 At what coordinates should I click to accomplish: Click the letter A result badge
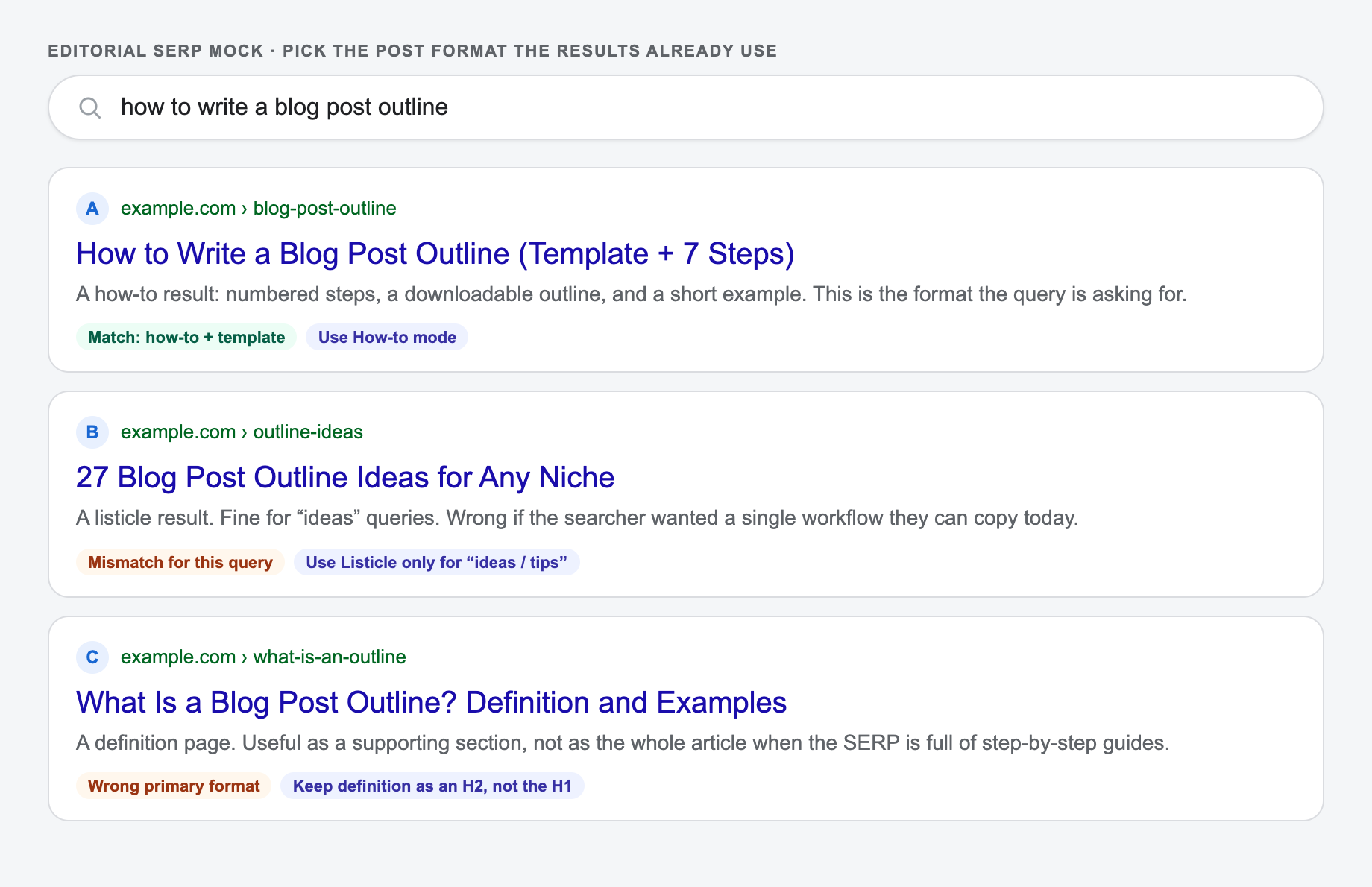[92, 208]
